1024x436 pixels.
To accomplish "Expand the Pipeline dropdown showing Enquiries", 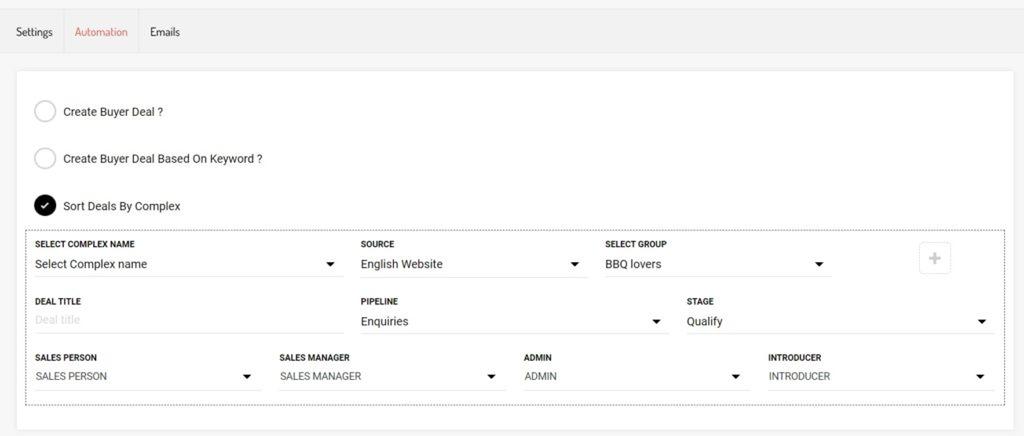I will coord(512,322).
